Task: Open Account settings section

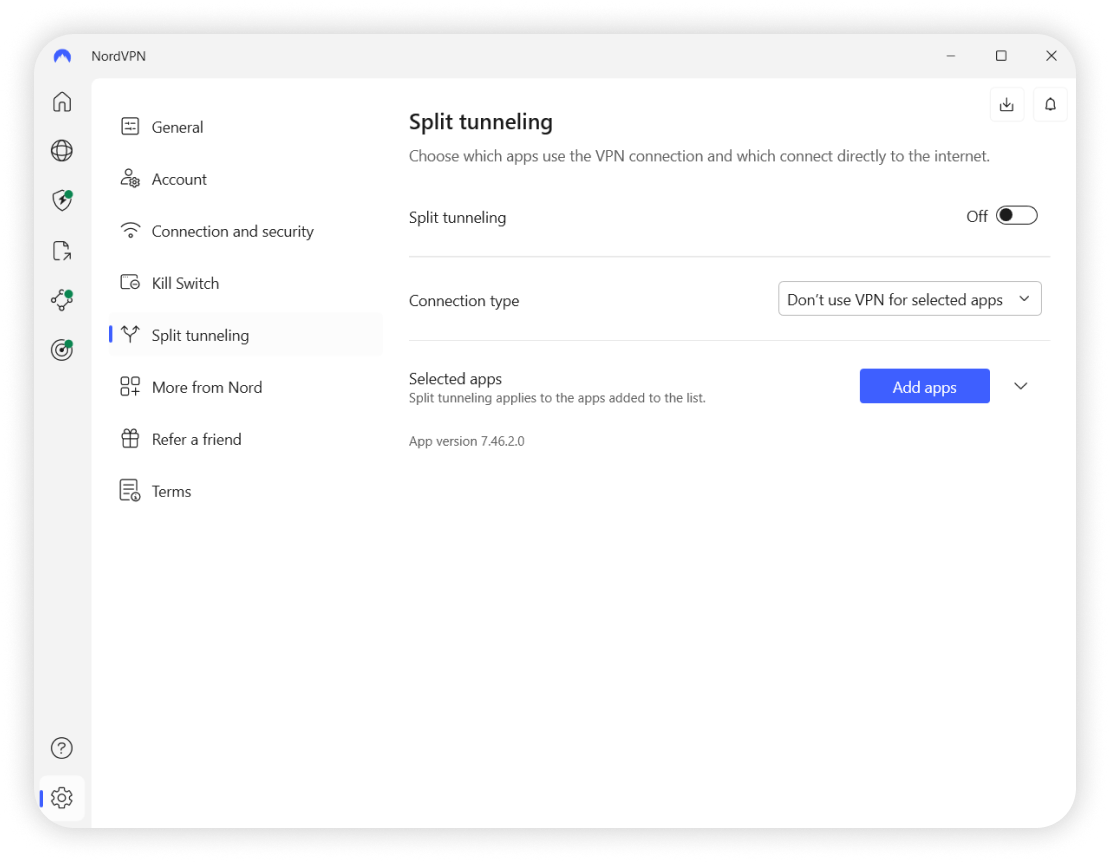Action: [x=179, y=179]
